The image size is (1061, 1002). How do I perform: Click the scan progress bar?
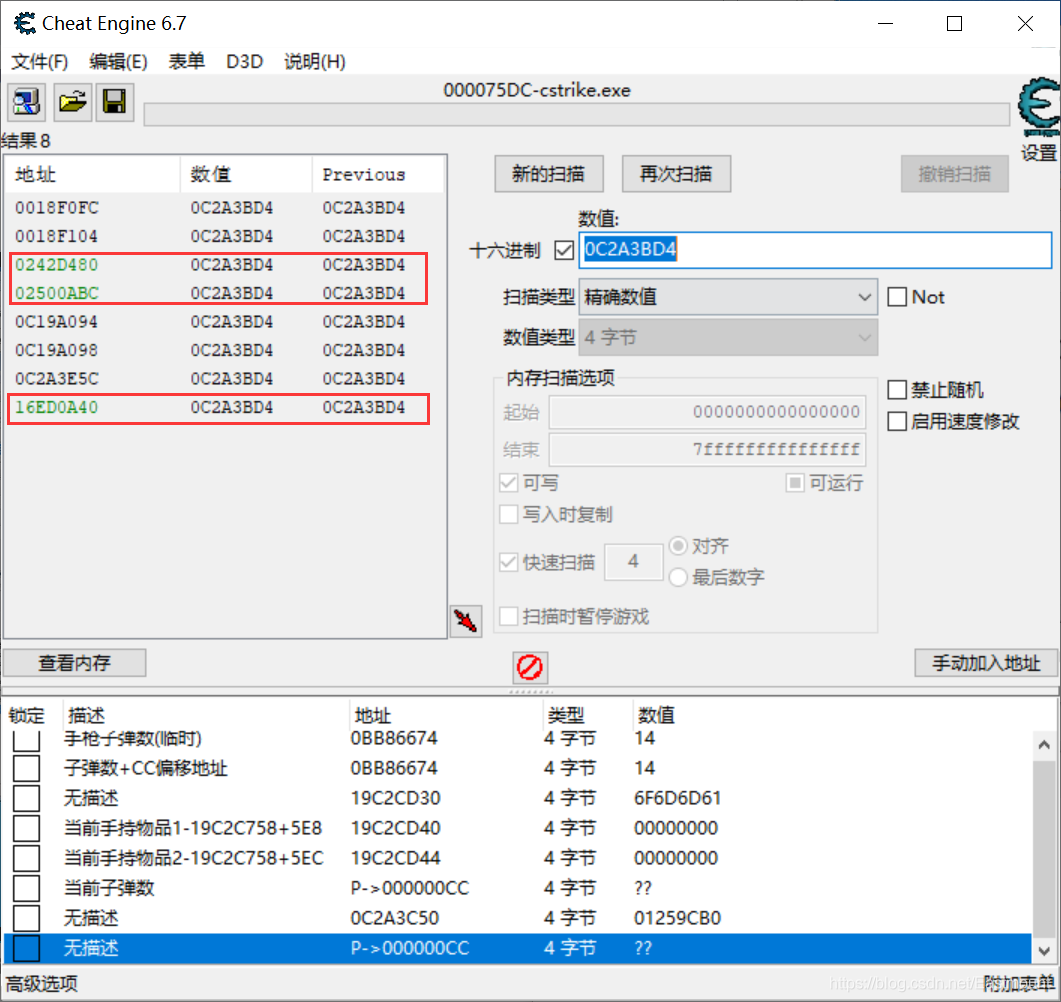pos(577,115)
